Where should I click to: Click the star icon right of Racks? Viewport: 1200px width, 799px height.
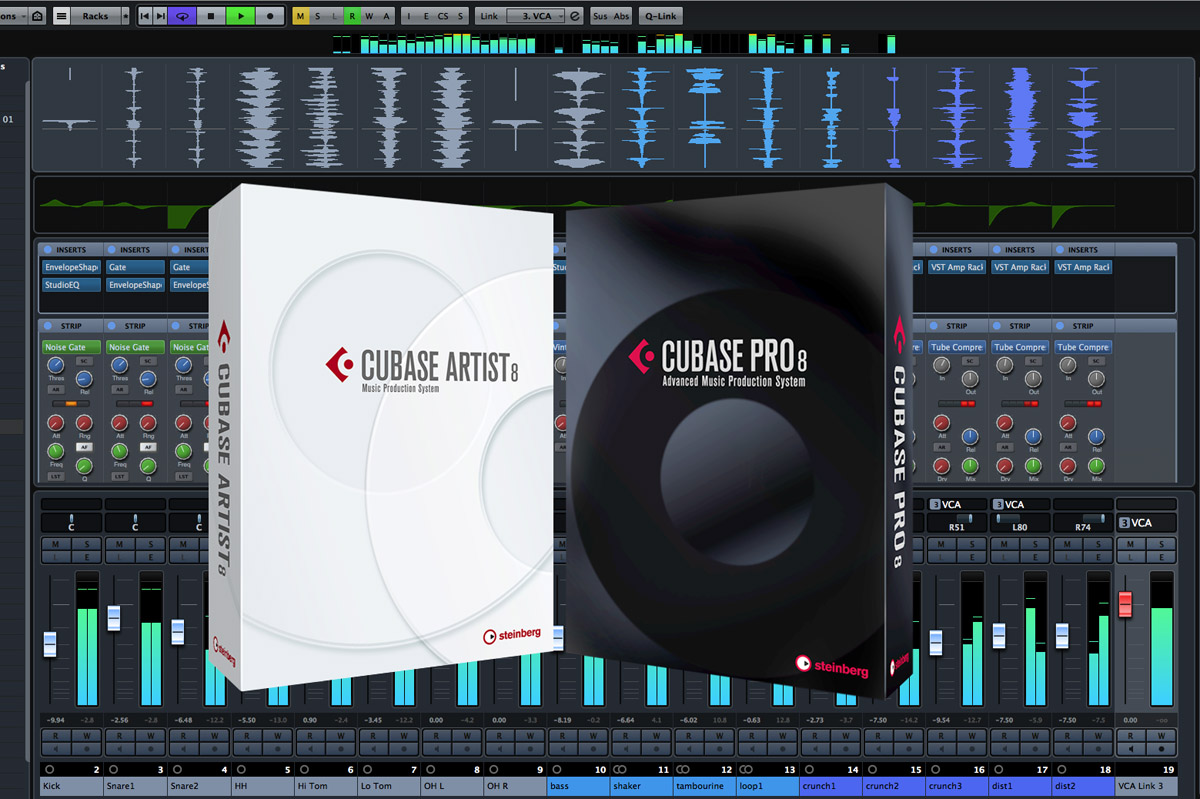coord(125,16)
